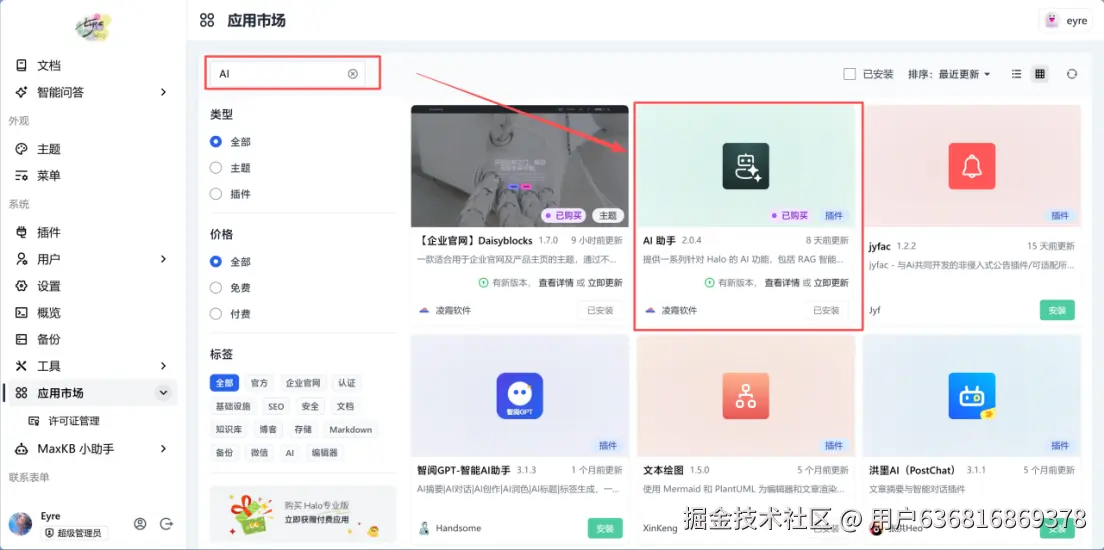Viewport: 1104px width, 550px height.
Task: Select the 编辑器 tag filter
Action: tap(325, 453)
